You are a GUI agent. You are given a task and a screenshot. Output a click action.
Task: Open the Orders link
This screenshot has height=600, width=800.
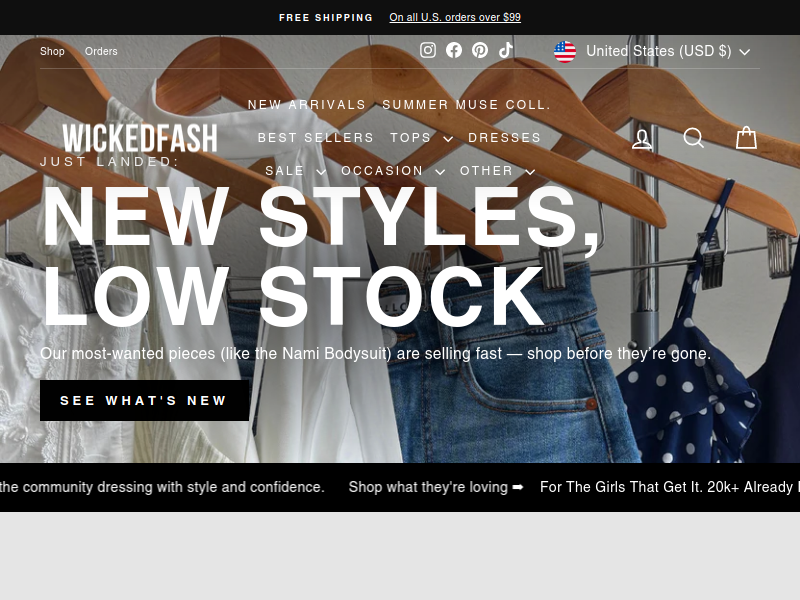pyautogui.click(x=101, y=52)
